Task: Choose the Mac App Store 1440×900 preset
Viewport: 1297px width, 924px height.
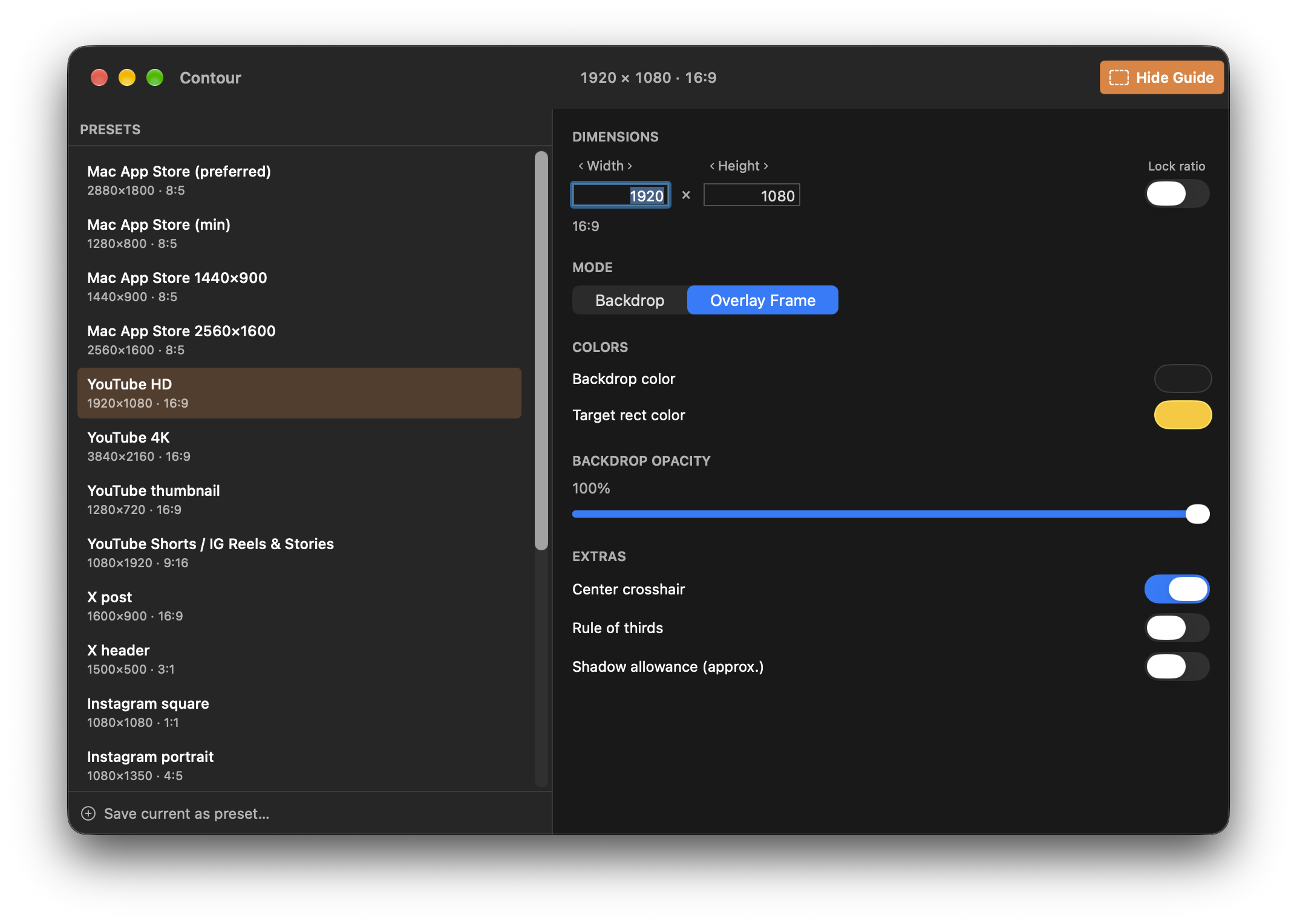Action: 299,287
